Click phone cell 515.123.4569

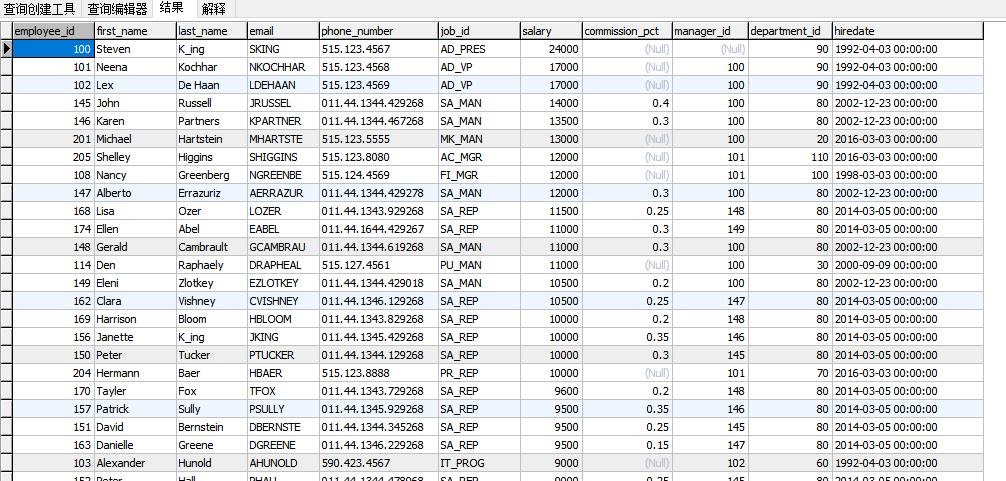pyautogui.click(x=379, y=85)
